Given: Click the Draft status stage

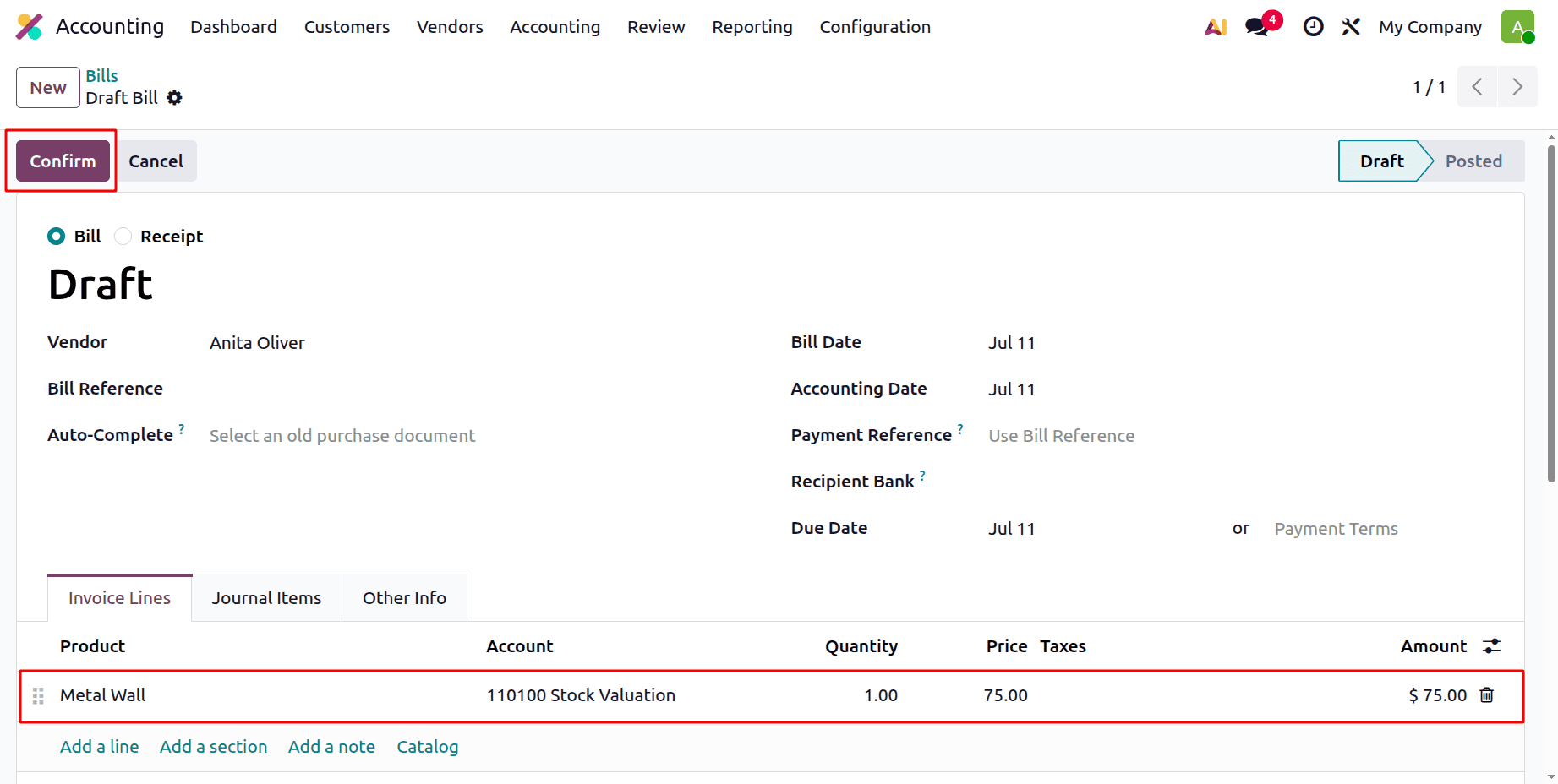Looking at the screenshot, I should (1381, 161).
